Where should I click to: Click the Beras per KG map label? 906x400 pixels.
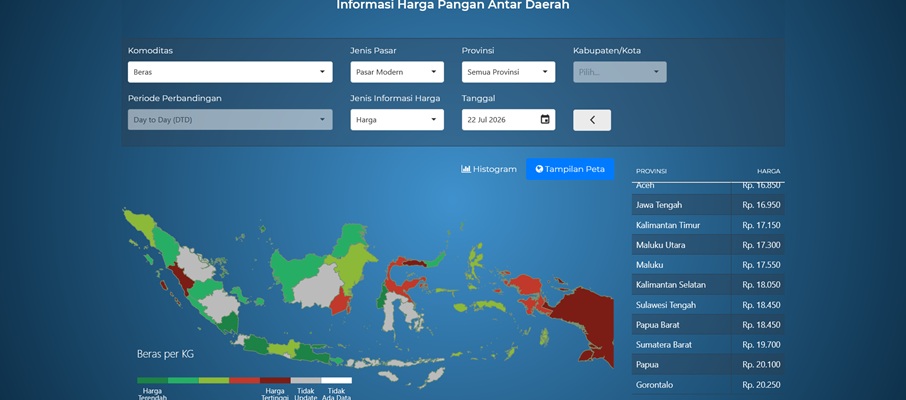pyautogui.click(x=165, y=354)
